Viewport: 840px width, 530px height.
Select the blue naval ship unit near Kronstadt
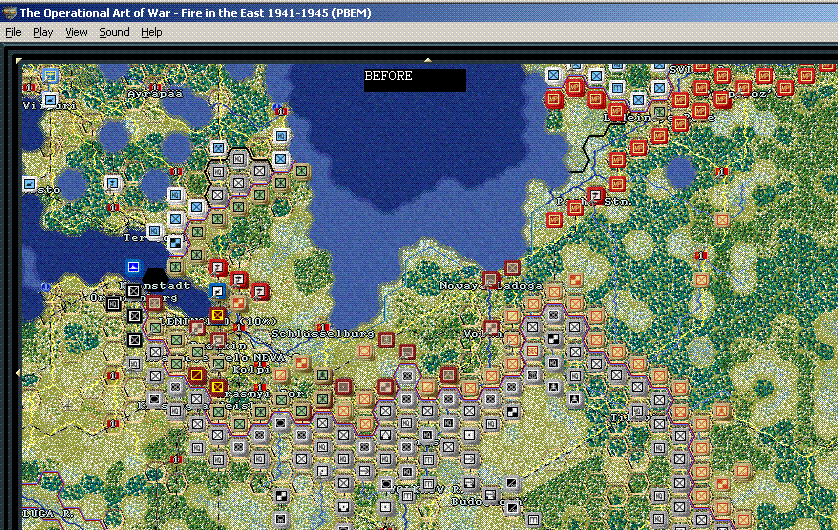pyautogui.click(x=133, y=266)
